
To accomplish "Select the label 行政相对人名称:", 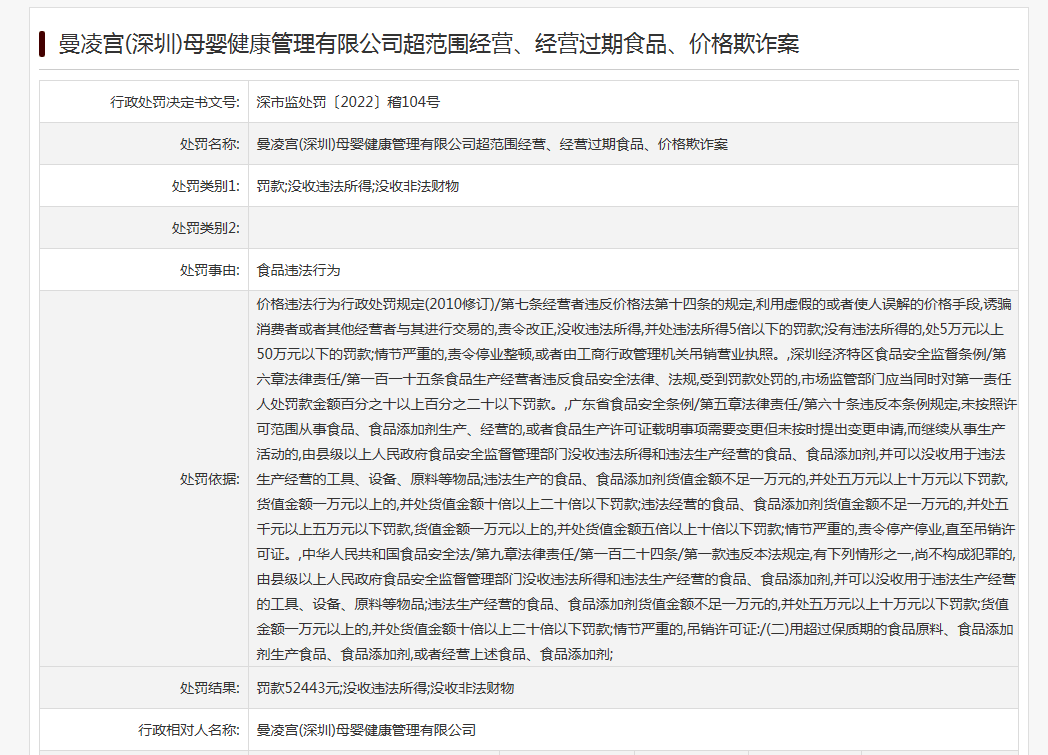I will 188,730.
